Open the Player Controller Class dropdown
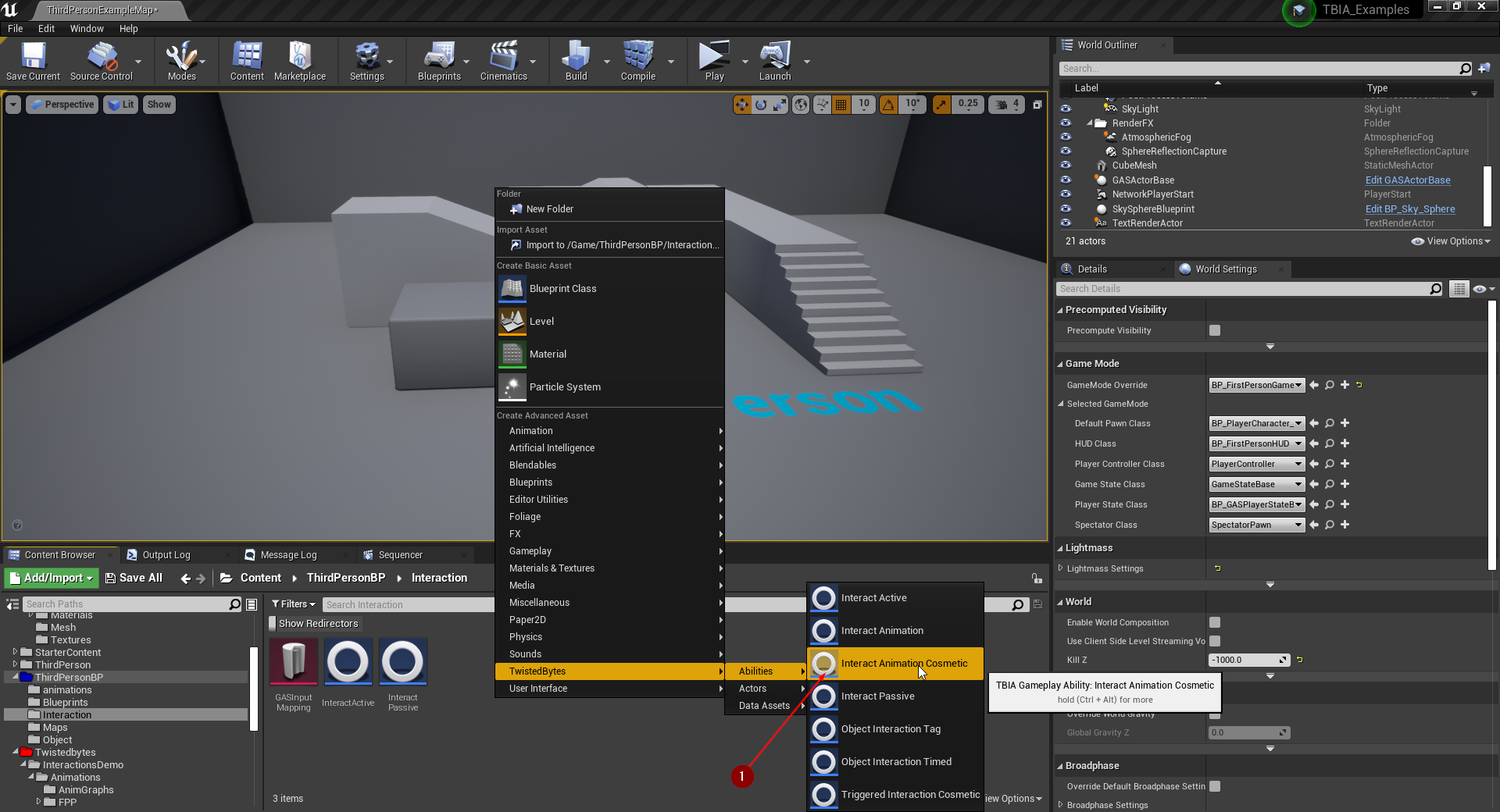The image size is (1500, 812). coord(1257,464)
